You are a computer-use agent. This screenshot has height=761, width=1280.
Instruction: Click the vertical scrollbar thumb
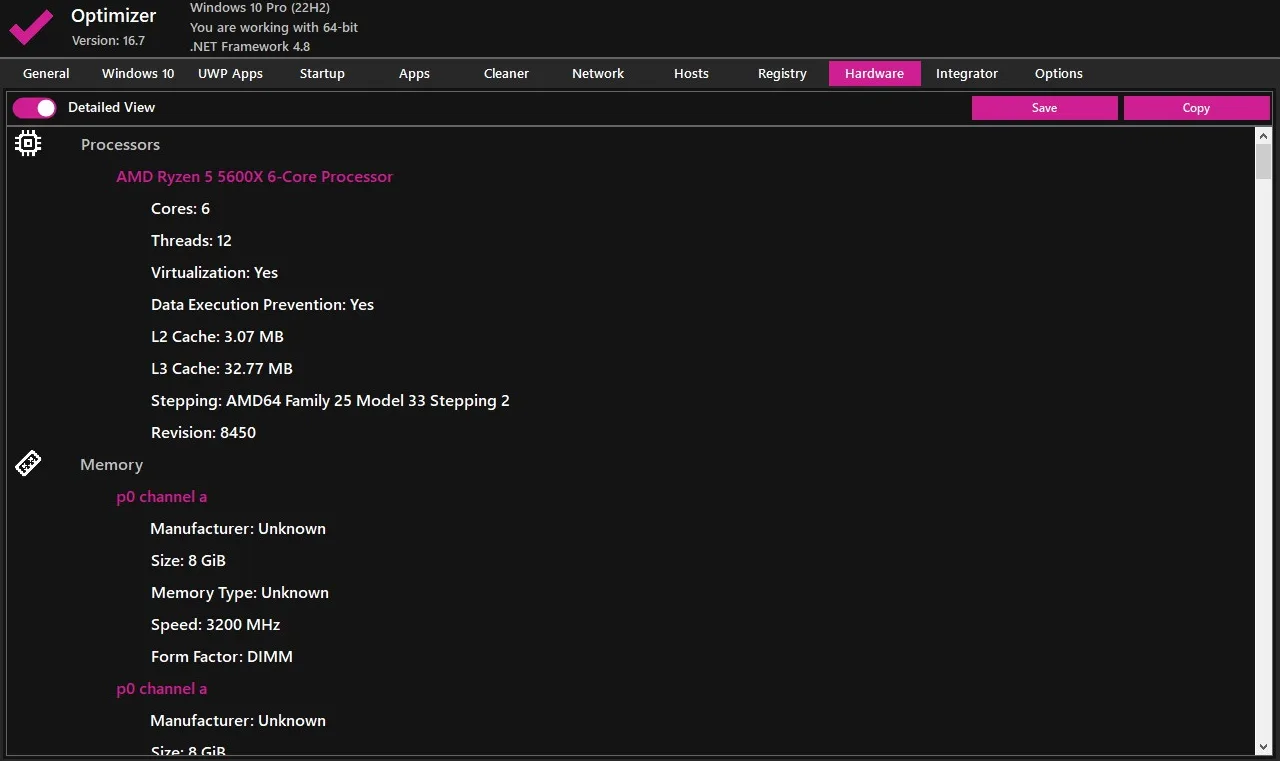1263,162
